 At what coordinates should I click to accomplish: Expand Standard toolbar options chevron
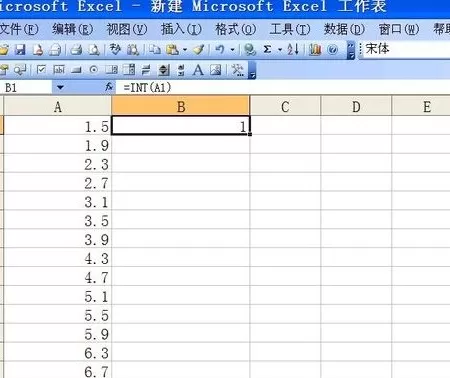tap(351, 50)
